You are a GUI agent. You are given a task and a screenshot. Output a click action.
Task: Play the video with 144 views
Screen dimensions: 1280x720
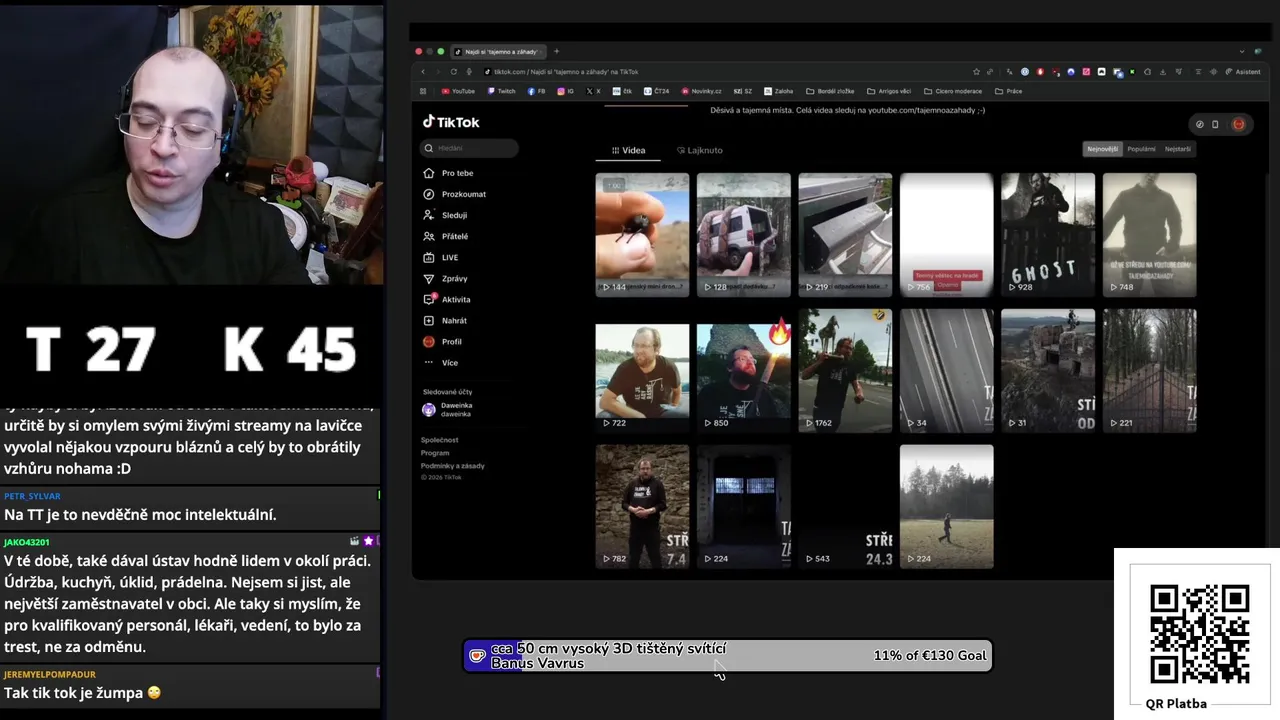642,235
